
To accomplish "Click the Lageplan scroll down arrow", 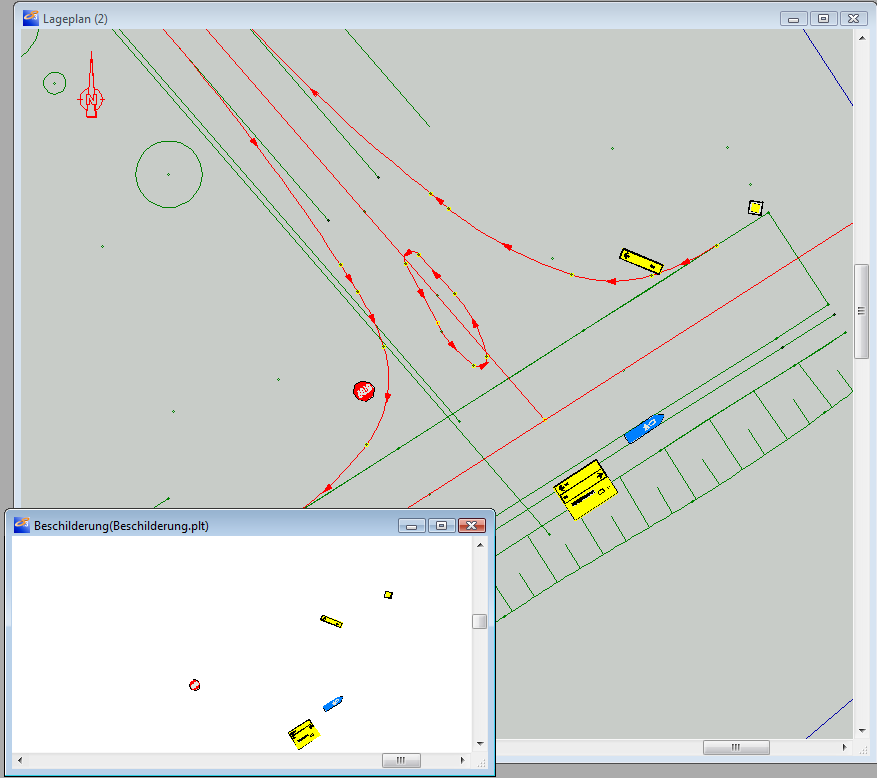I will (x=861, y=730).
